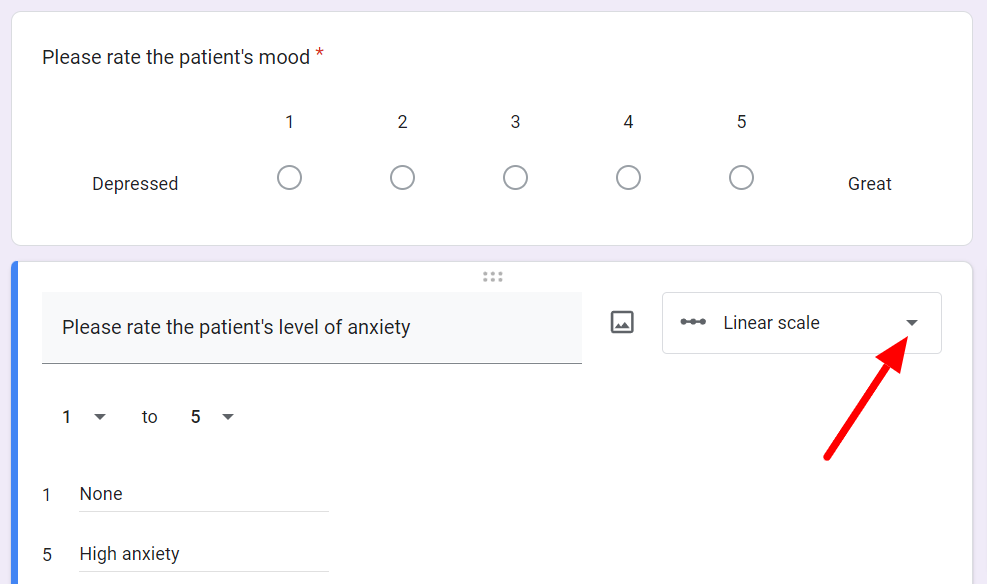Click the six-dot drag handle on question card
The height and width of the screenshot is (584, 987).
point(492,277)
